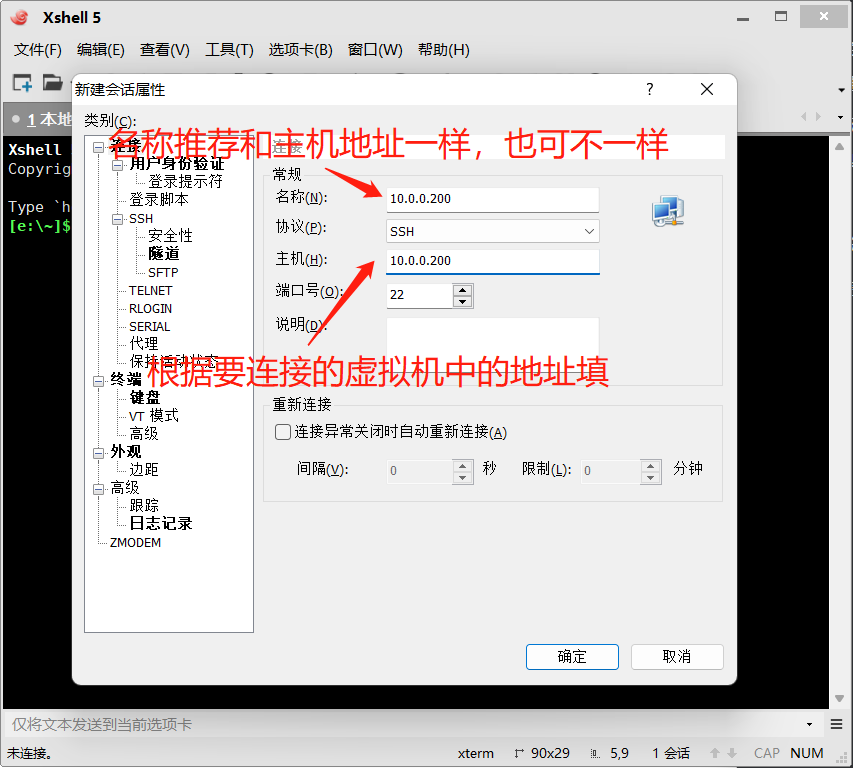
Task: Click the network computers session icon
Action: (668, 211)
